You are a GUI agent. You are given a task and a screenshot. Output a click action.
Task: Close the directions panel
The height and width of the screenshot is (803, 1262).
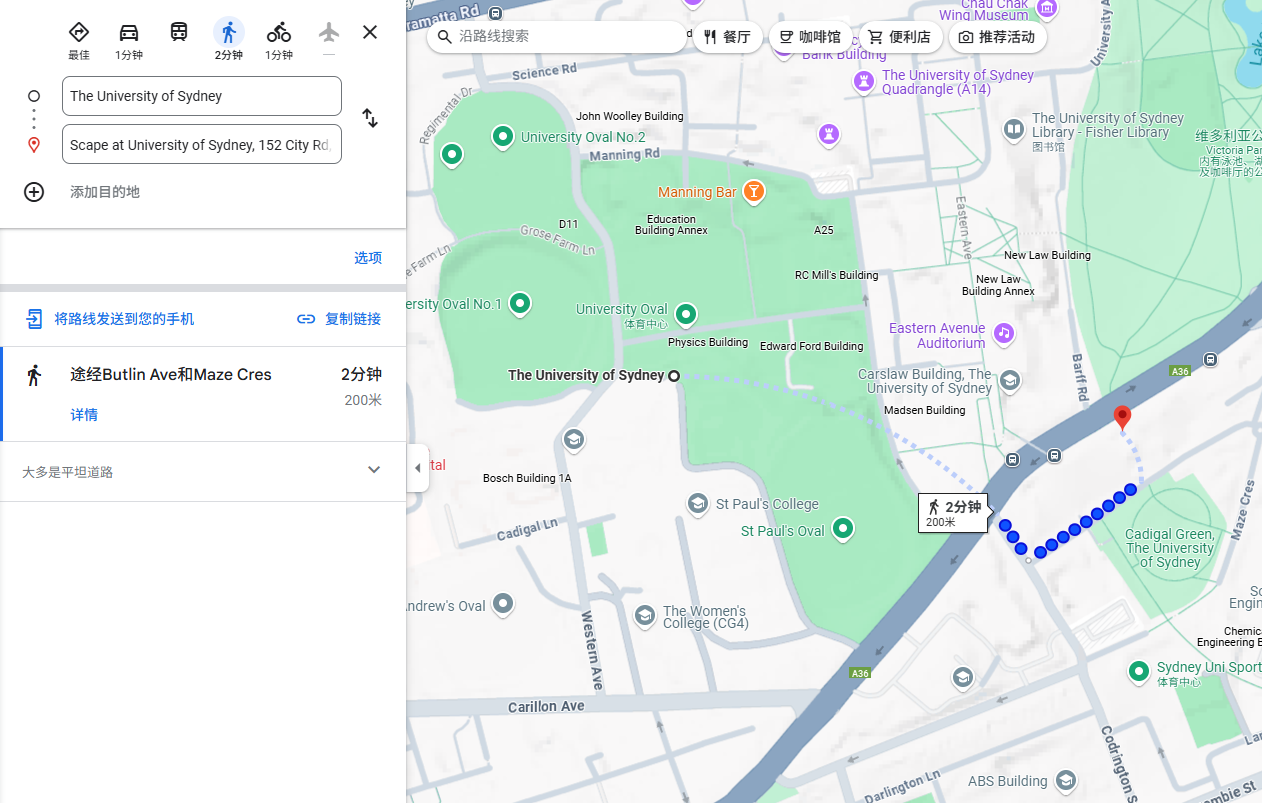click(370, 32)
